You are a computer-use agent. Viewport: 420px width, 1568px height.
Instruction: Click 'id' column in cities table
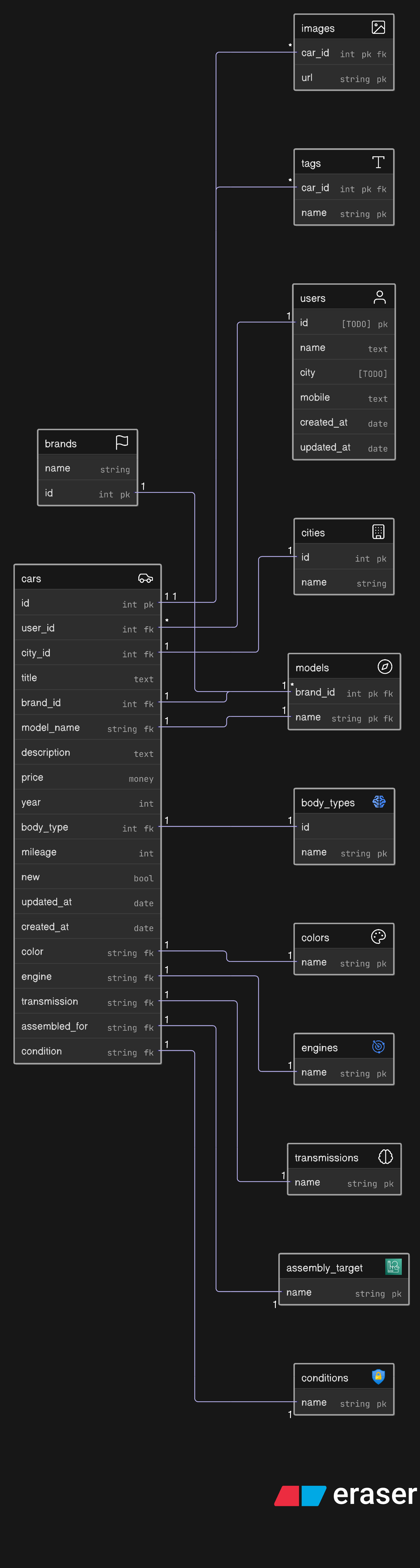(x=344, y=557)
